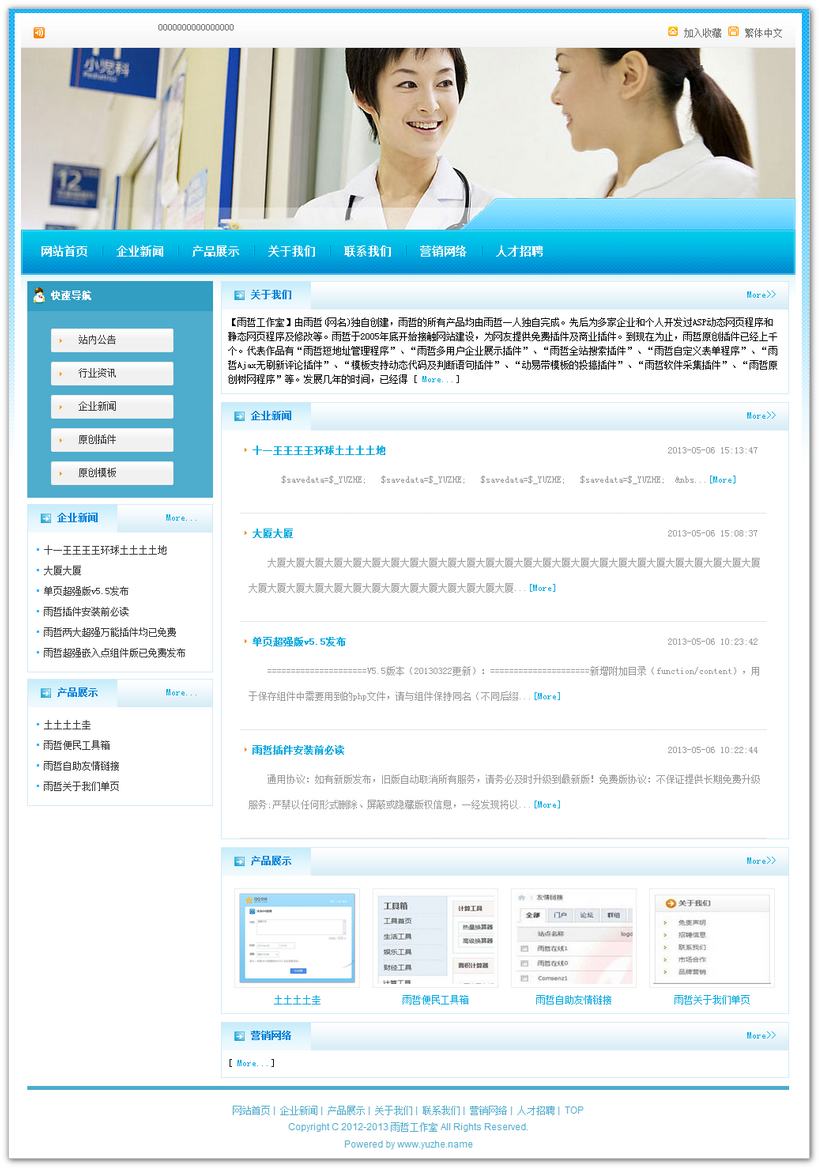819x1168 pixels.
Task: Open sidebar product item 雨哲关于我们单页
Action: click(81, 786)
